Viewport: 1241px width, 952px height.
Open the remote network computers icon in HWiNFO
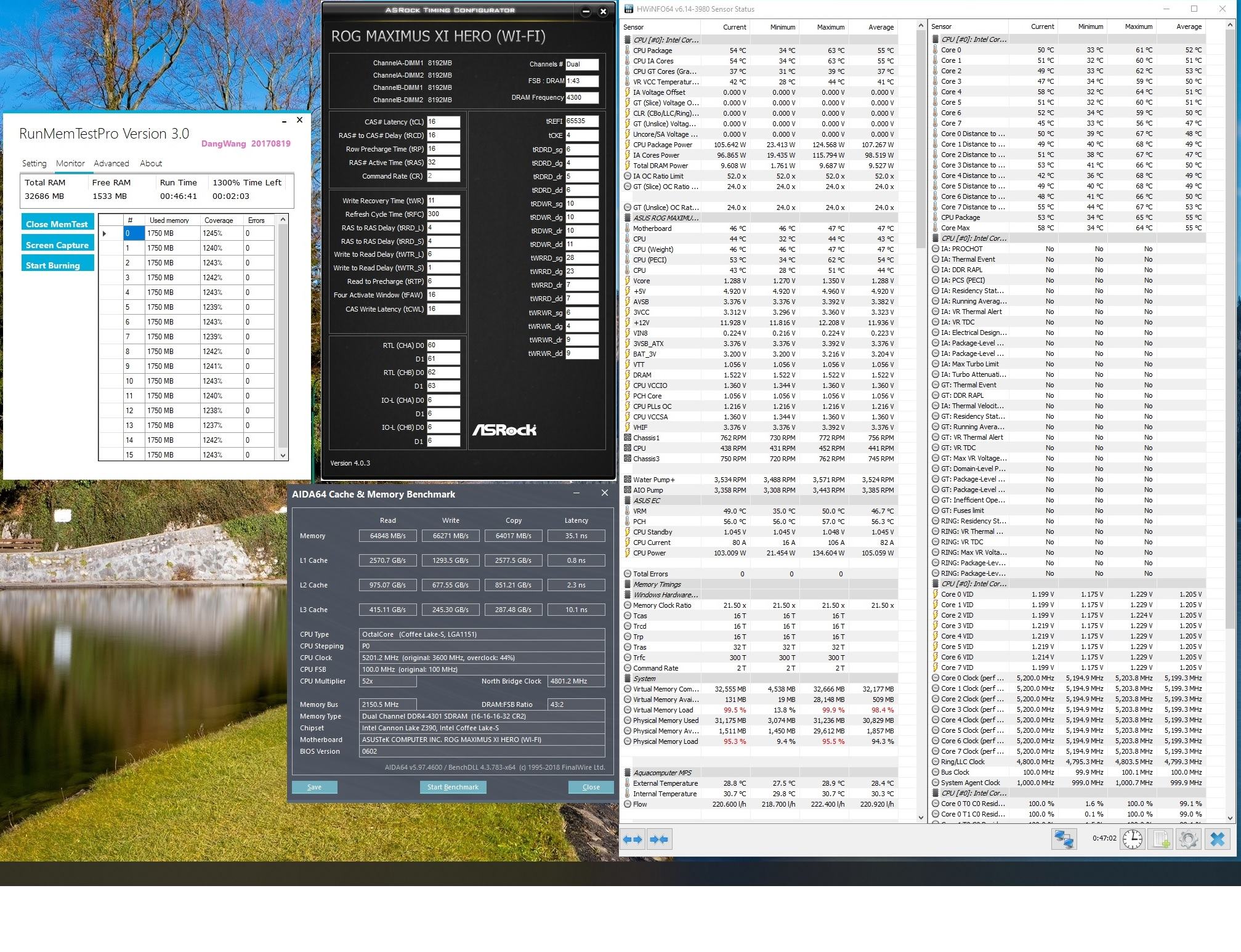click(1064, 839)
